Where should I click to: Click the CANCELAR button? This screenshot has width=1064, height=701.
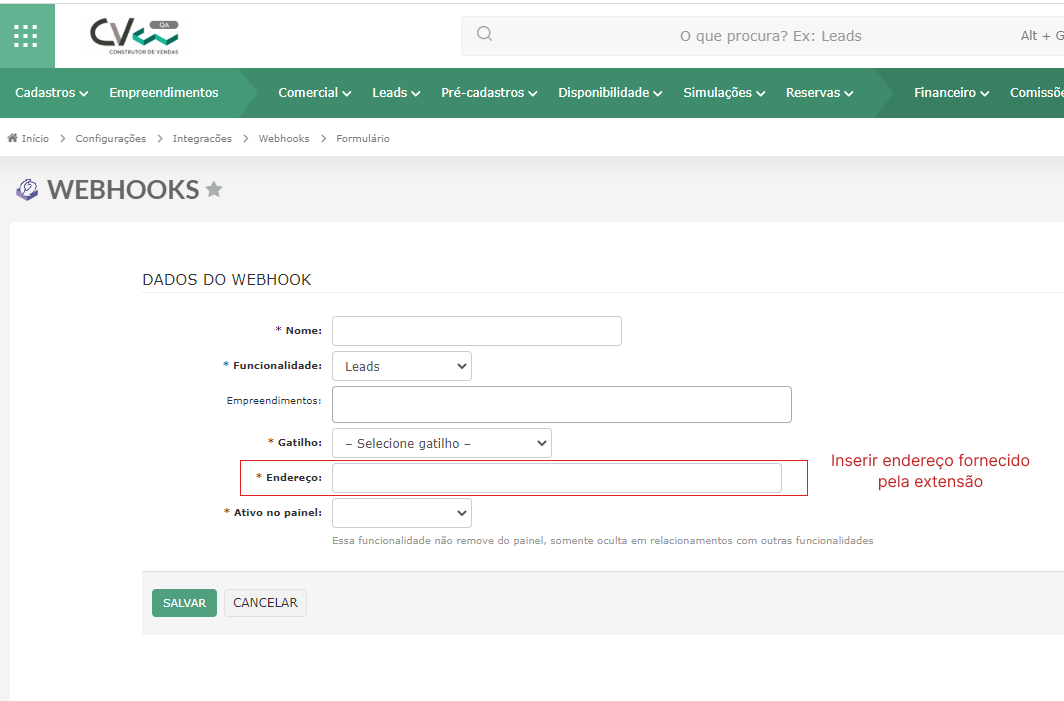pos(265,603)
